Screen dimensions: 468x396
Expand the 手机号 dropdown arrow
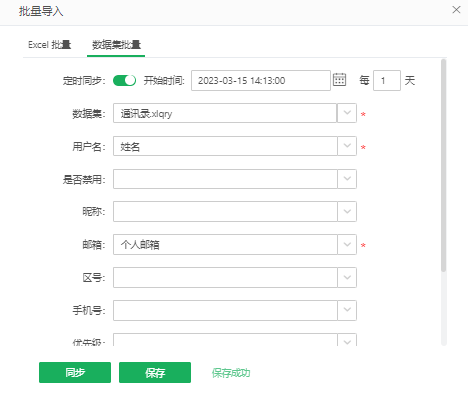point(347,310)
